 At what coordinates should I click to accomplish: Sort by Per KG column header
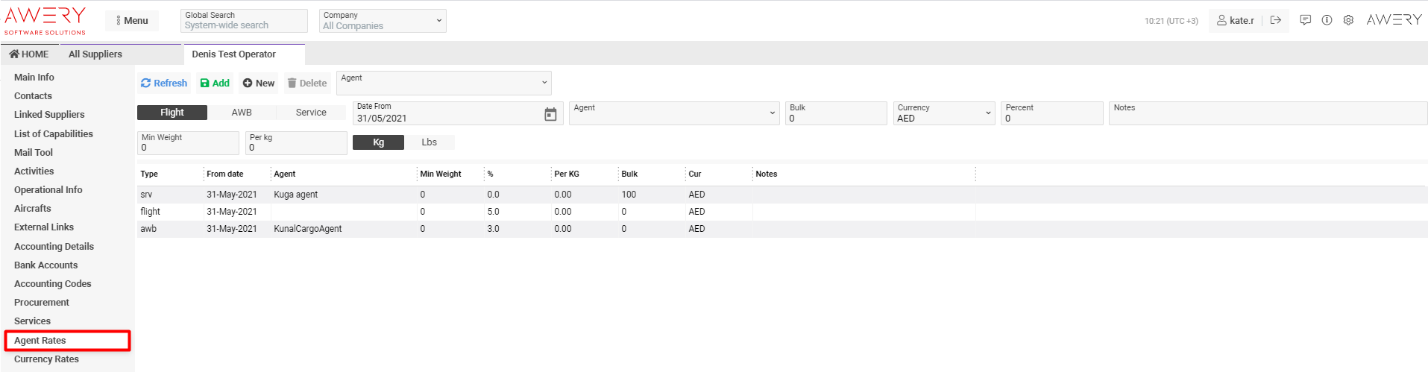pyautogui.click(x=566, y=174)
